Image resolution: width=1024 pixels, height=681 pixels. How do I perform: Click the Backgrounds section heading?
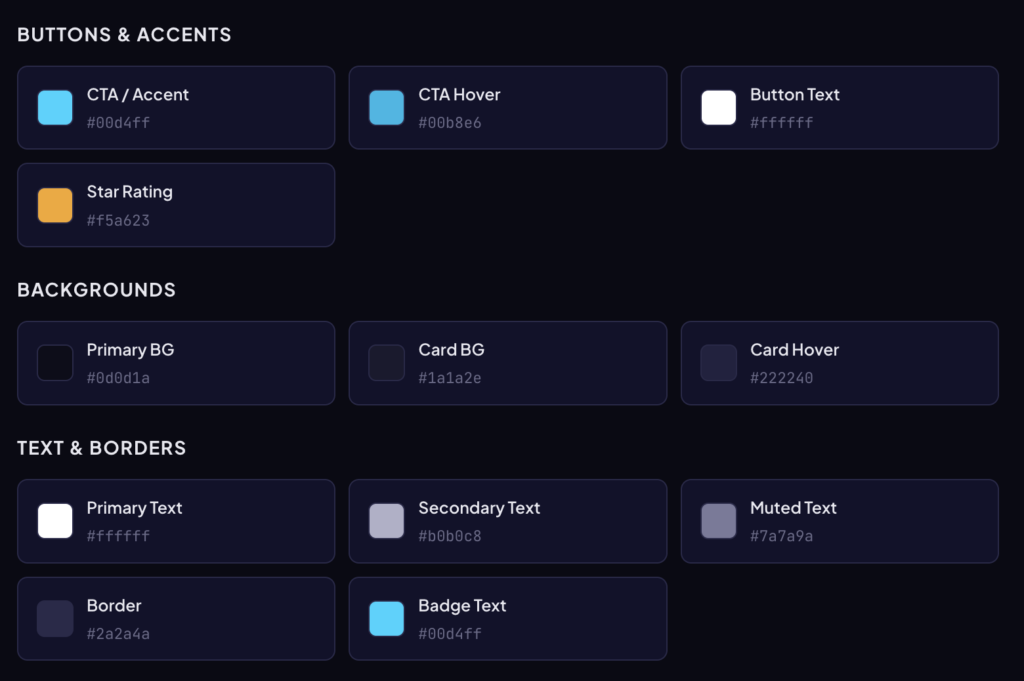96,290
